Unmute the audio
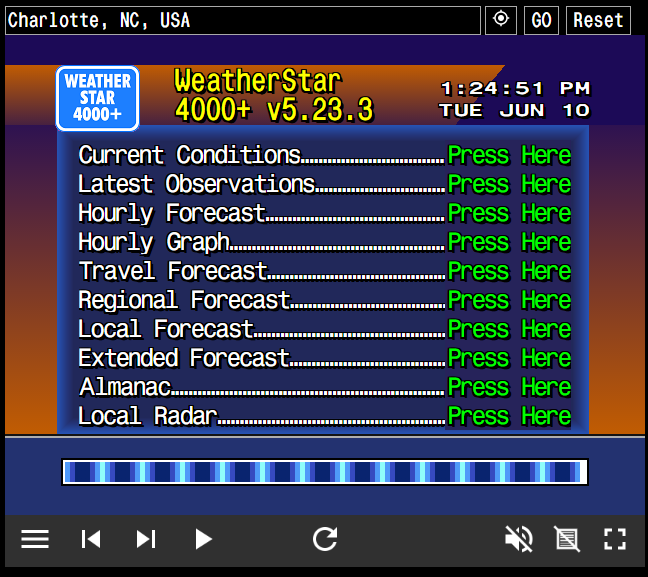The width and height of the screenshot is (648, 577). pyautogui.click(x=519, y=539)
